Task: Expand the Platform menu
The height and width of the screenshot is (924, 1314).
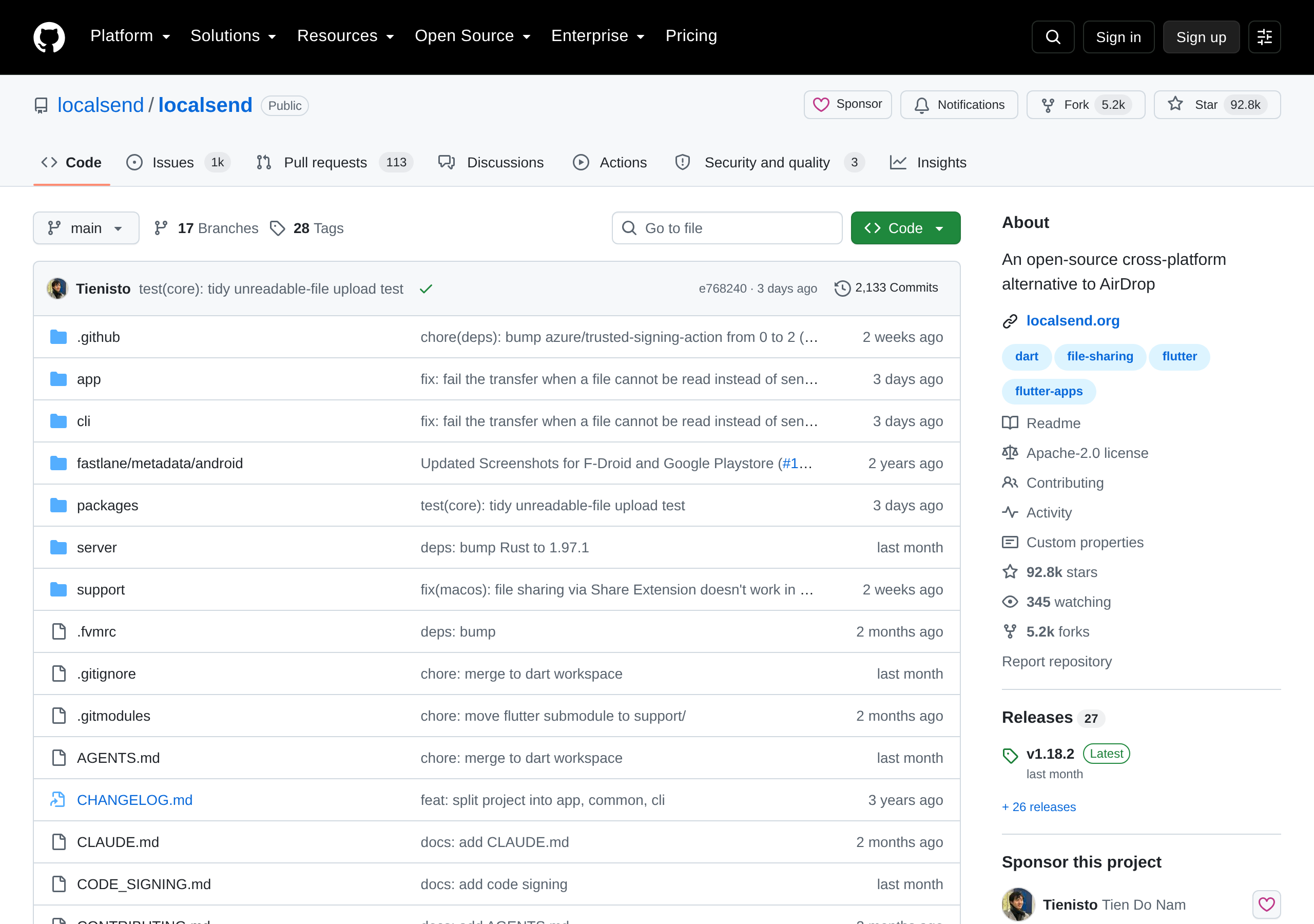Action: (x=130, y=36)
